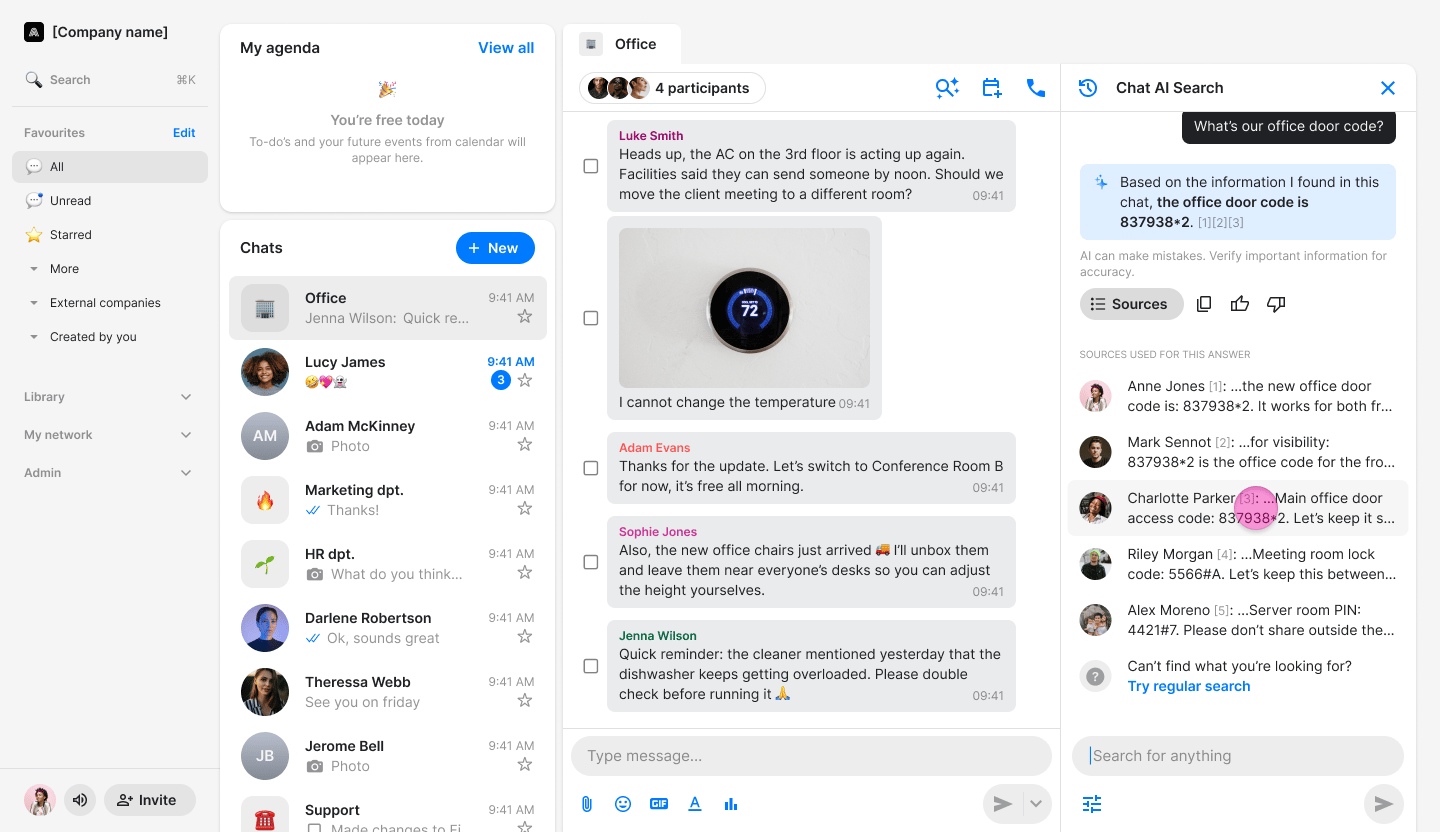Image resolution: width=1440 pixels, height=832 pixels.
Task: Give thumbs up to AI answer
Action: click(1240, 304)
